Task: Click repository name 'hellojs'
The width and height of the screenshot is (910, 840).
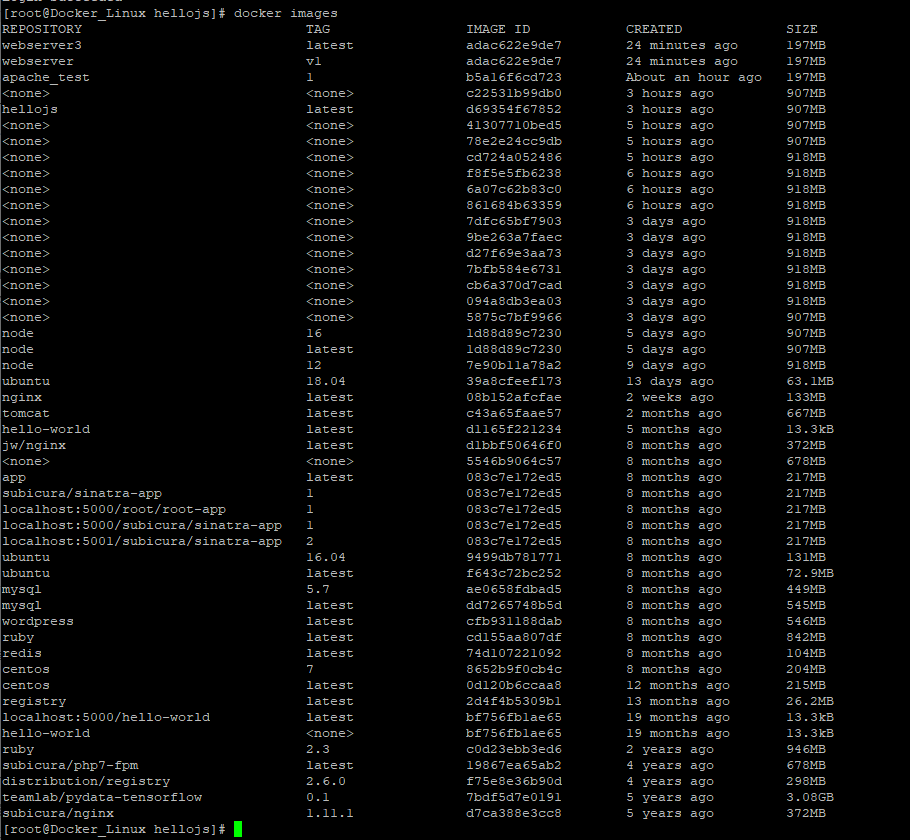Action: (x=30, y=109)
